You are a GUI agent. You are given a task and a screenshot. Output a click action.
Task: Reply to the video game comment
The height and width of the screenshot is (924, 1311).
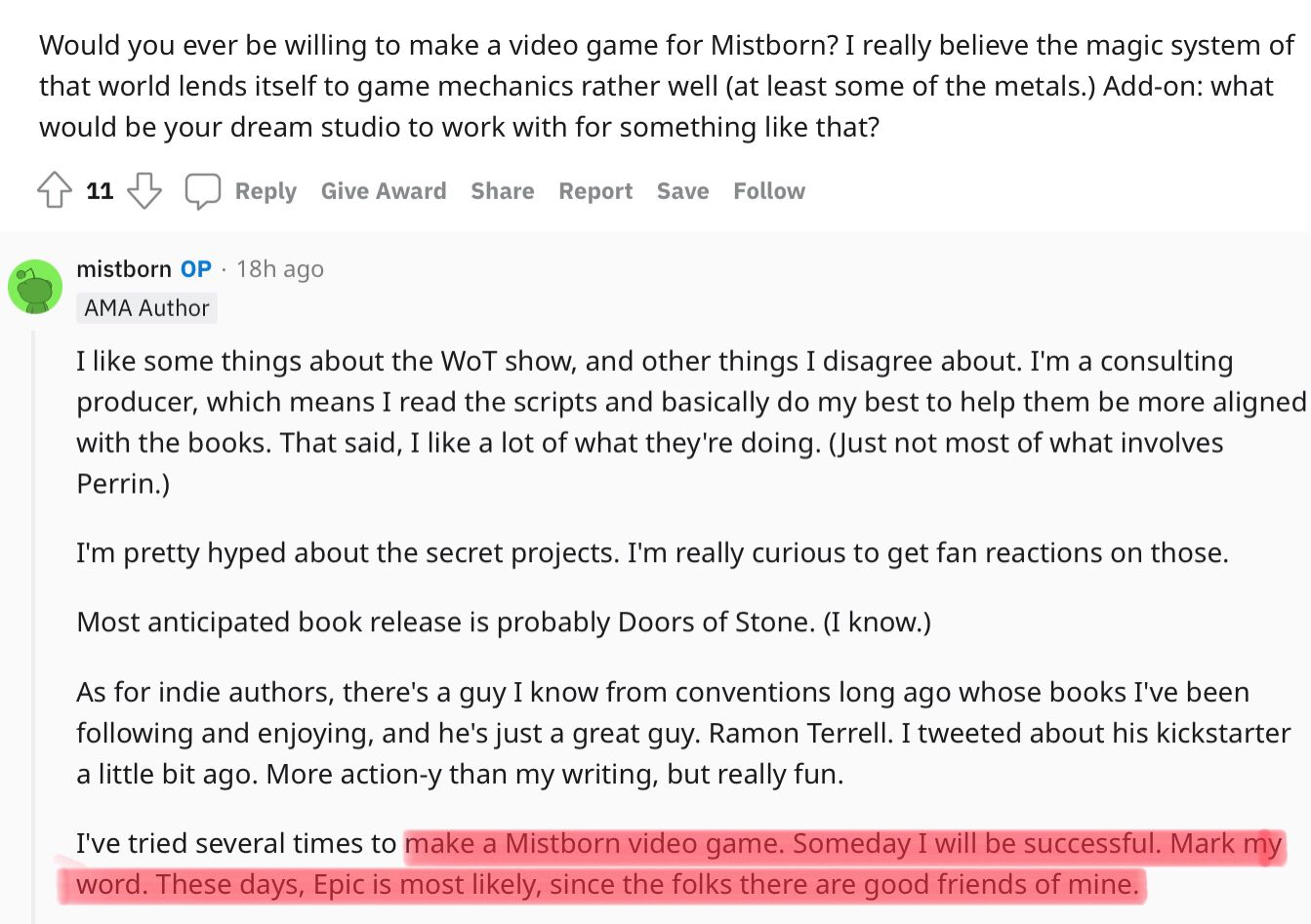click(x=266, y=191)
